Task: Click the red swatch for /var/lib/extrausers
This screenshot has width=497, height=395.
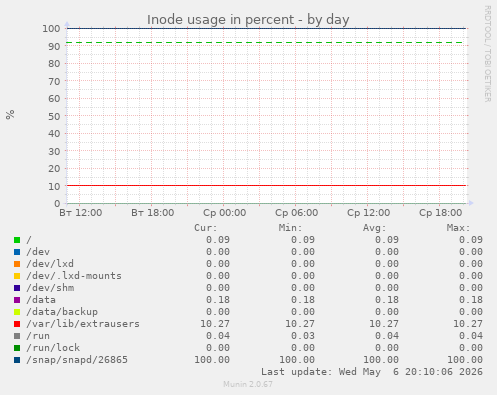Action: point(17,324)
